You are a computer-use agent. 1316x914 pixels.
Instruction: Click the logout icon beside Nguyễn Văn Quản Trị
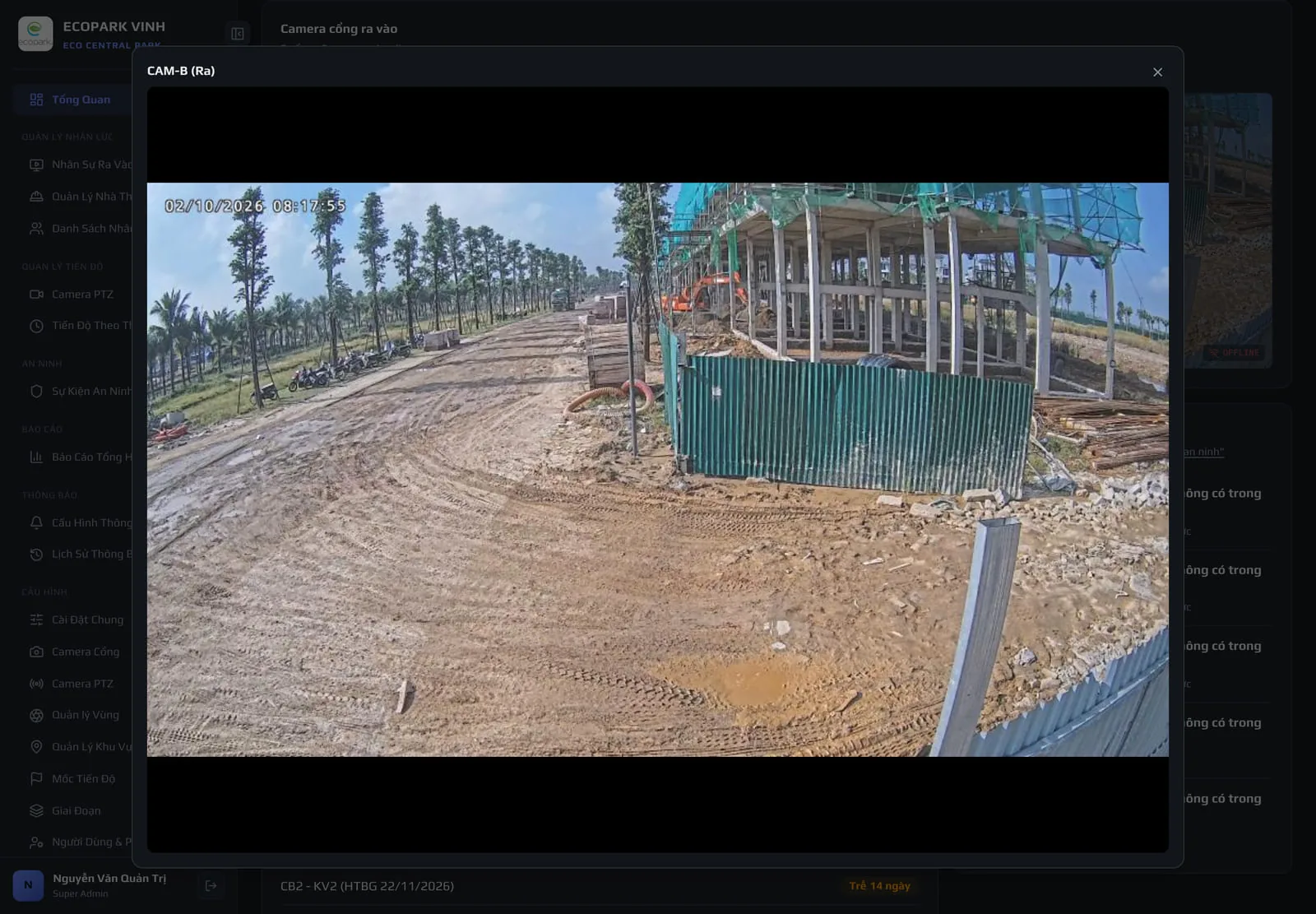click(x=211, y=886)
